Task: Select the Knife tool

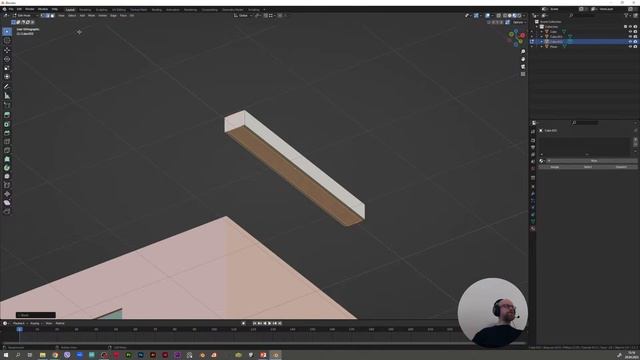Action: coord(7,151)
